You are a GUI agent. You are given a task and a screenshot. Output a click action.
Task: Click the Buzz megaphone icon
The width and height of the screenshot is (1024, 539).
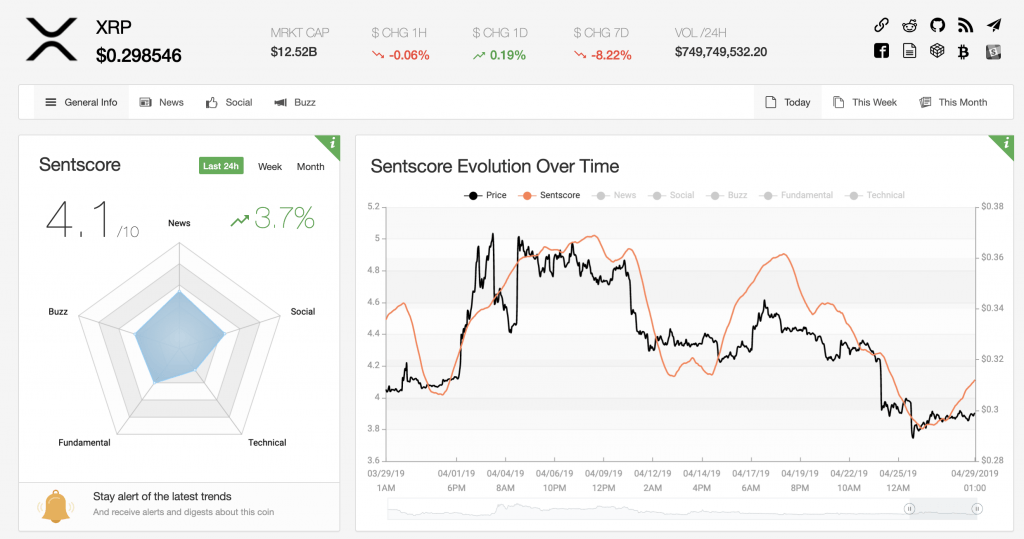coord(280,103)
